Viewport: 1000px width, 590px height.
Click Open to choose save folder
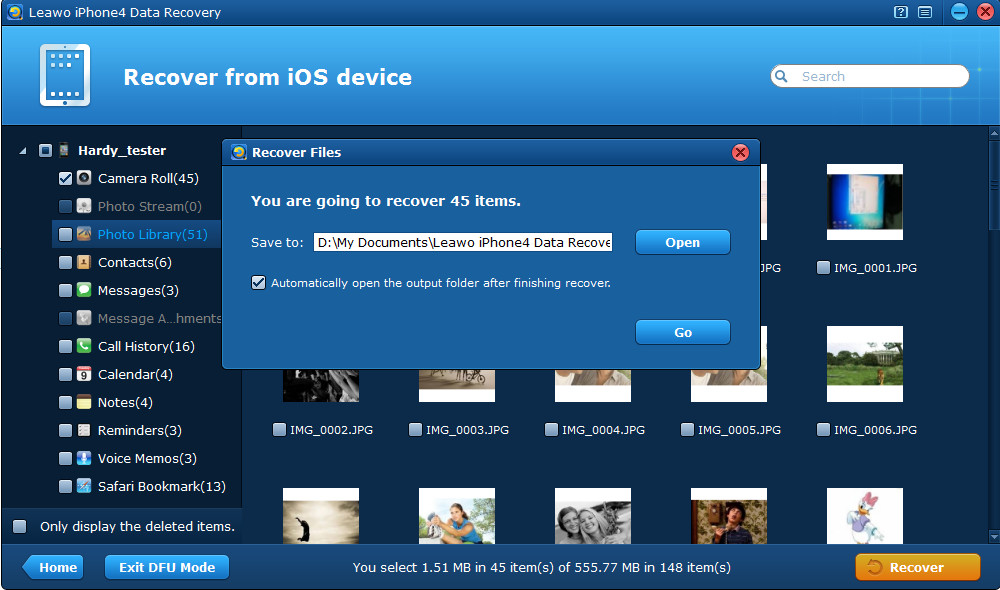click(682, 242)
